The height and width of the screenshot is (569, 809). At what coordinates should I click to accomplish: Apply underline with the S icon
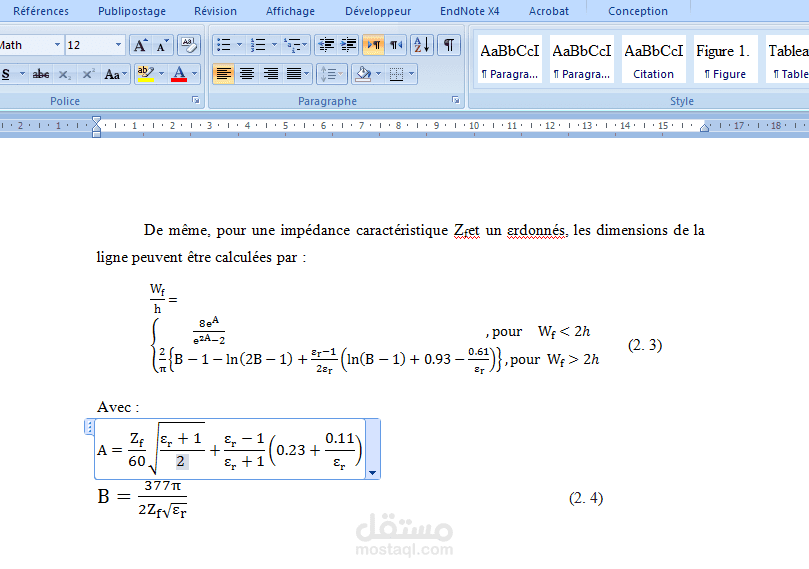pyautogui.click(x=6, y=74)
